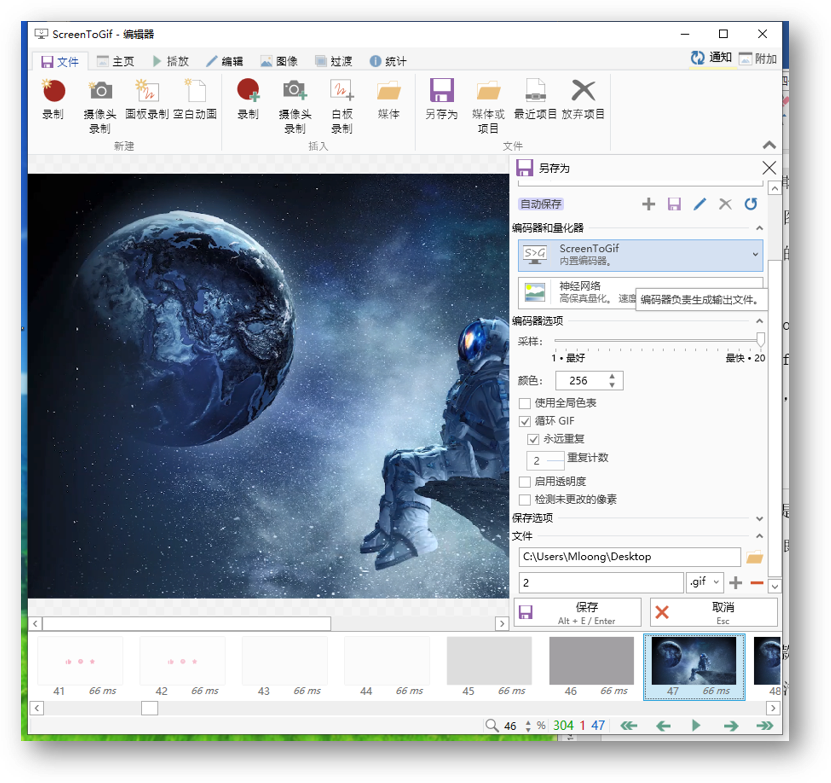
Task: Expand the 保存选项 section
Action: (x=759, y=518)
